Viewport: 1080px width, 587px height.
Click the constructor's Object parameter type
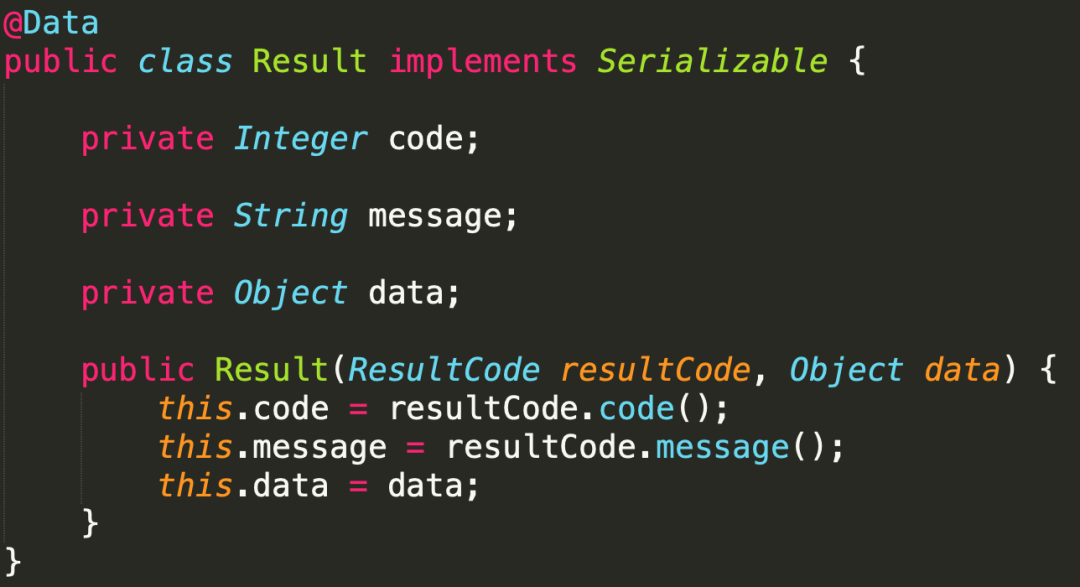[x=846, y=370]
